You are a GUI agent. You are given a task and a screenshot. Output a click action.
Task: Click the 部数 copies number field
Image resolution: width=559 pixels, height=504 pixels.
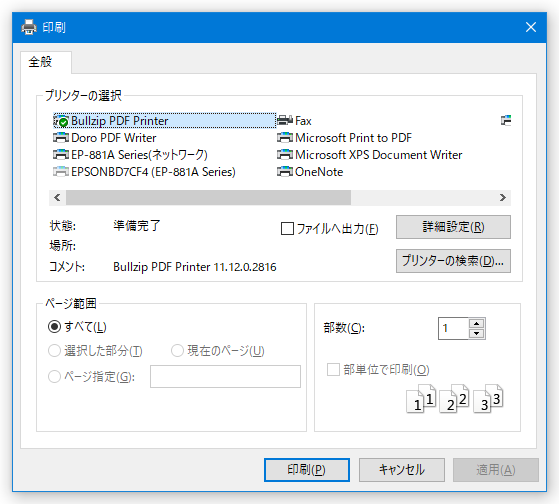pos(453,328)
